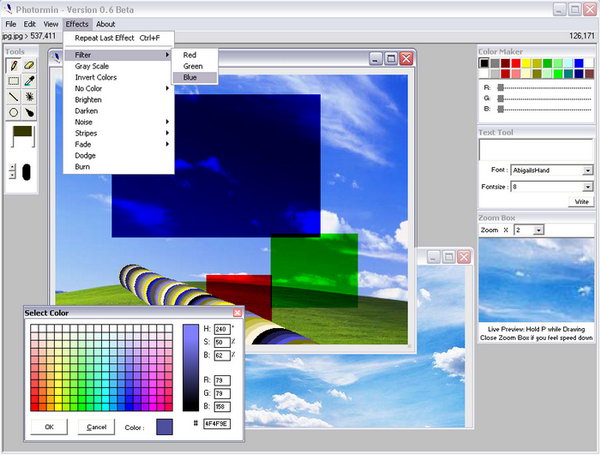Apply Invert Colors effect
Image resolution: width=600 pixels, height=455 pixels.
tap(119, 77)
